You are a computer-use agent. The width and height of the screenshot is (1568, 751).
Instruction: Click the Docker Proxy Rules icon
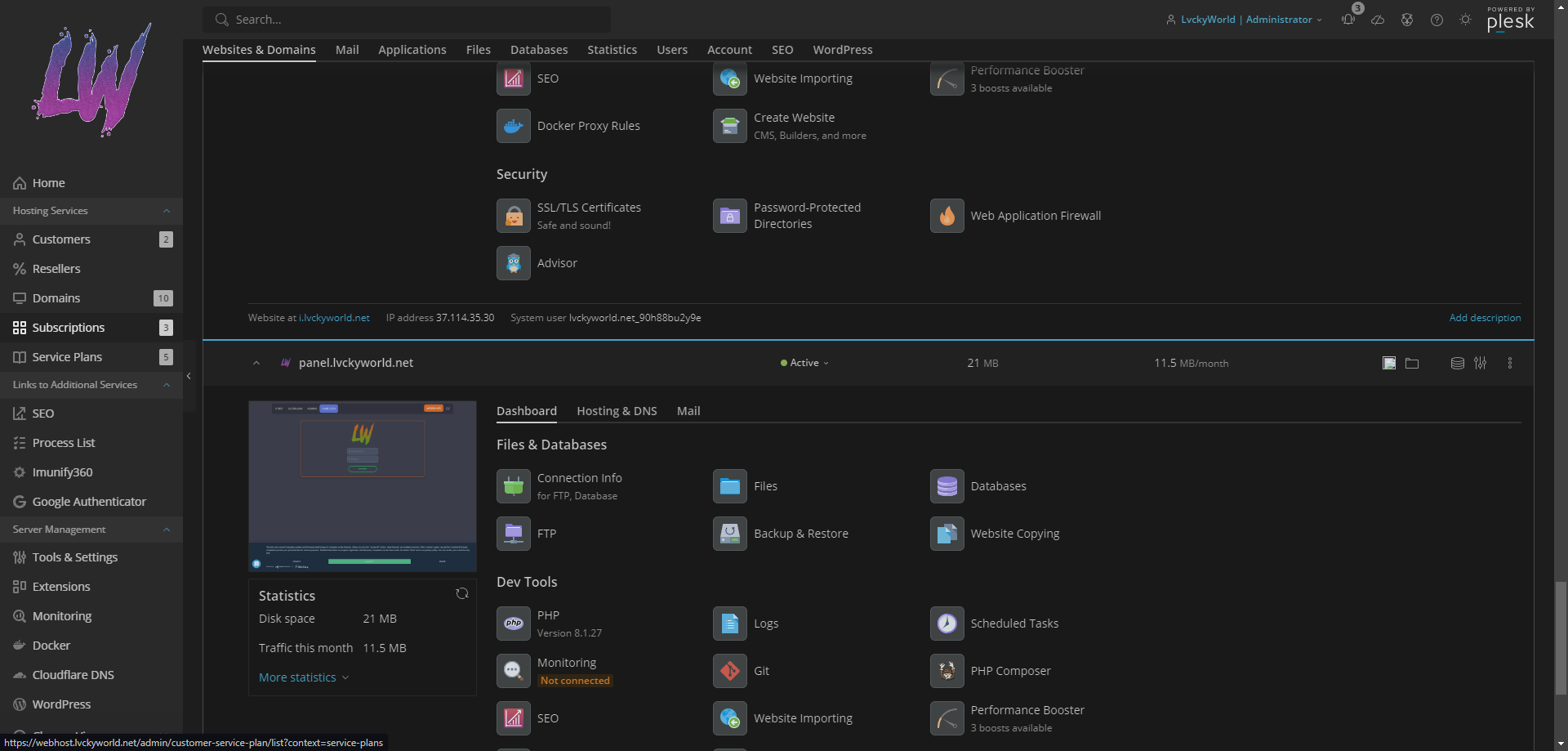514,126
